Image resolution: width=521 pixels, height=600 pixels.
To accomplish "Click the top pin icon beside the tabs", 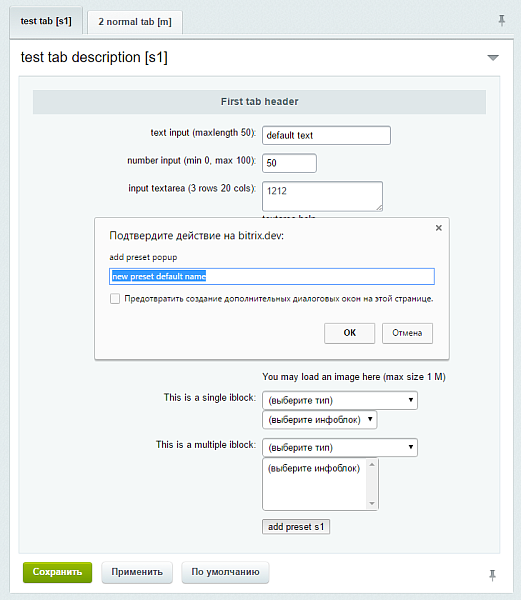I will click(x=501, y=20).
